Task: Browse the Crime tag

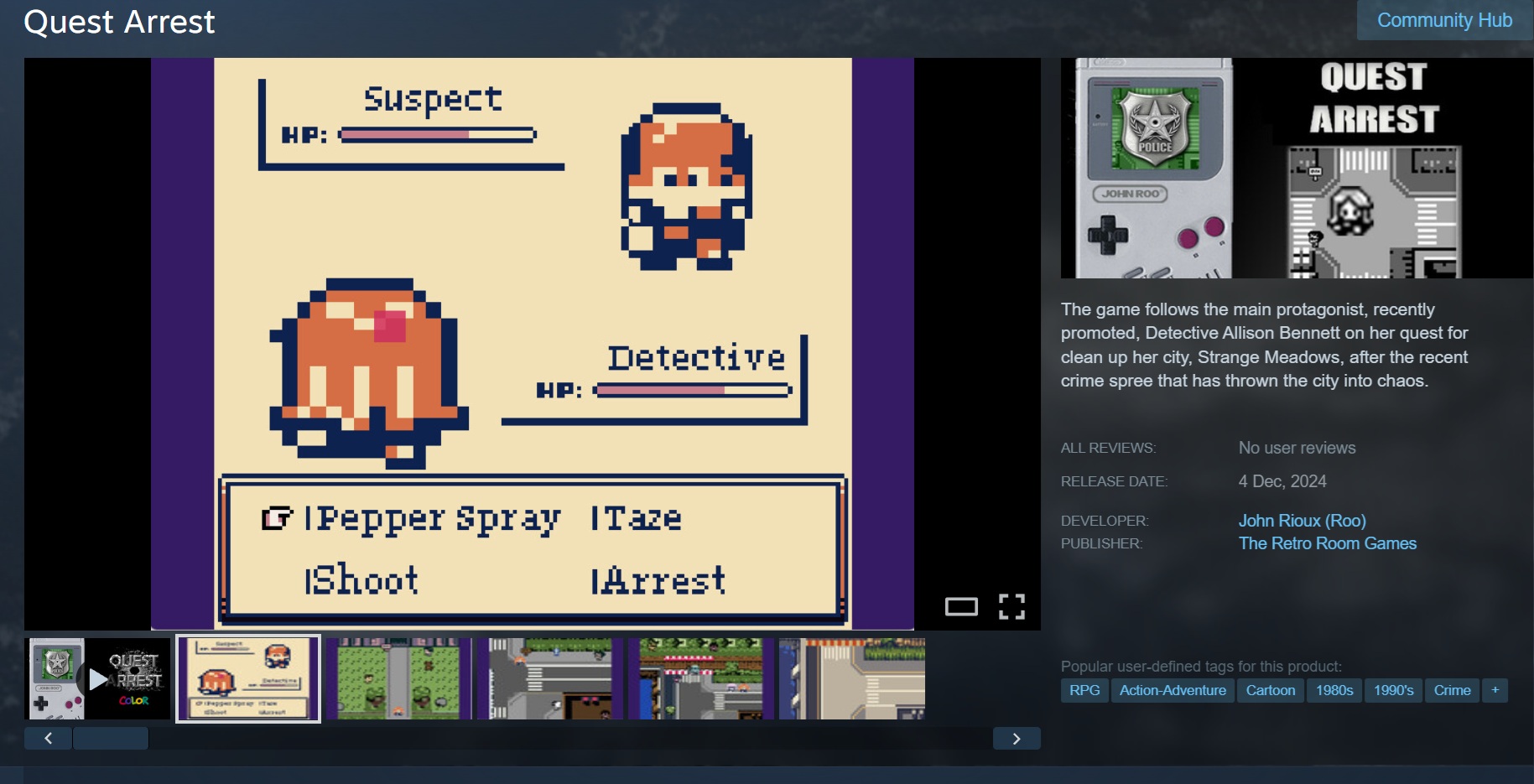Action: click(1453, 690)
